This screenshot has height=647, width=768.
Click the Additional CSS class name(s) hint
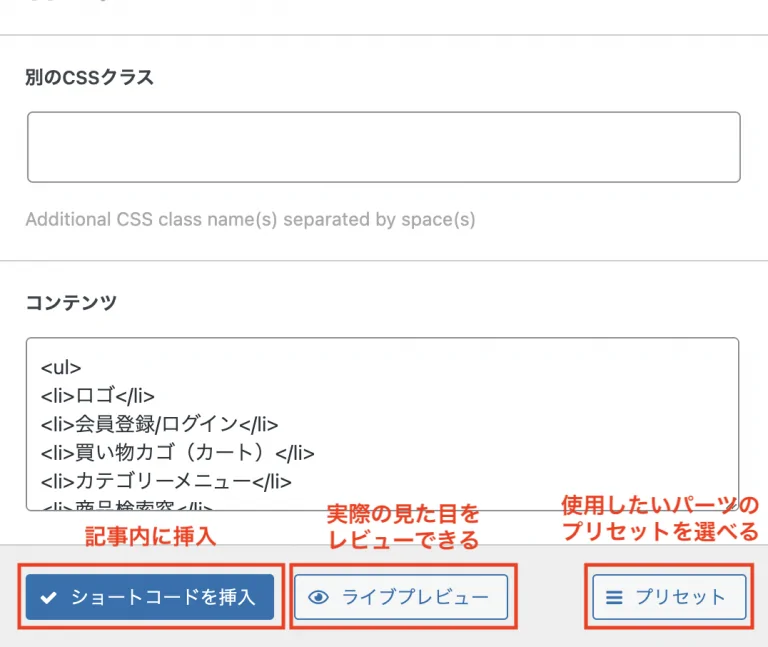click(x=250, y=219)
